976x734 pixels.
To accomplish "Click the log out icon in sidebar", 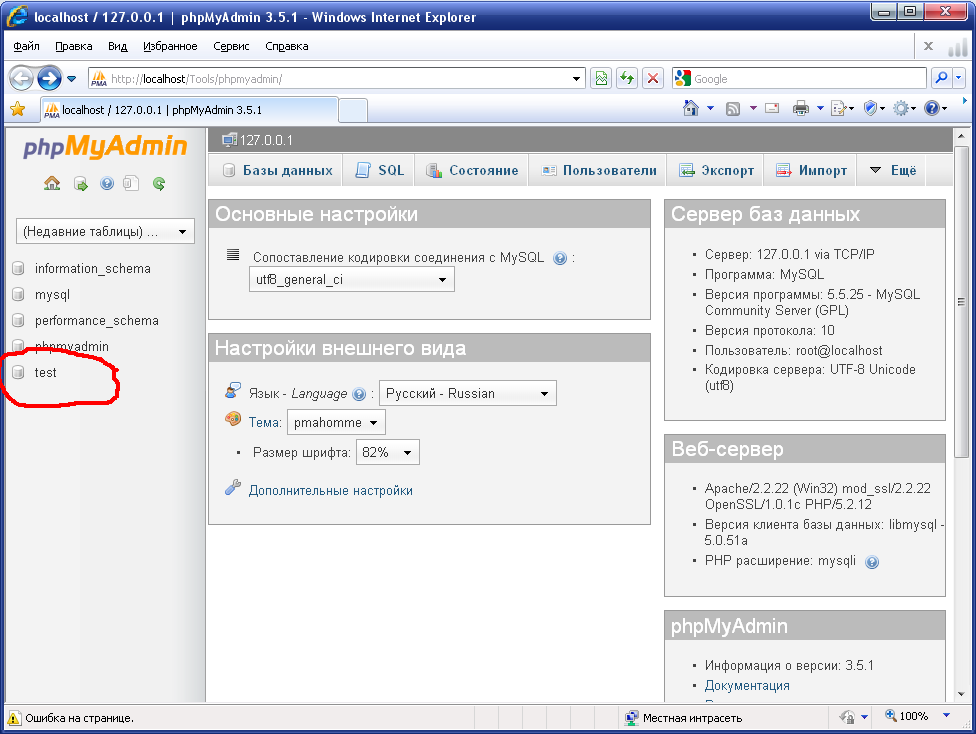I will (x=80, y=184).
